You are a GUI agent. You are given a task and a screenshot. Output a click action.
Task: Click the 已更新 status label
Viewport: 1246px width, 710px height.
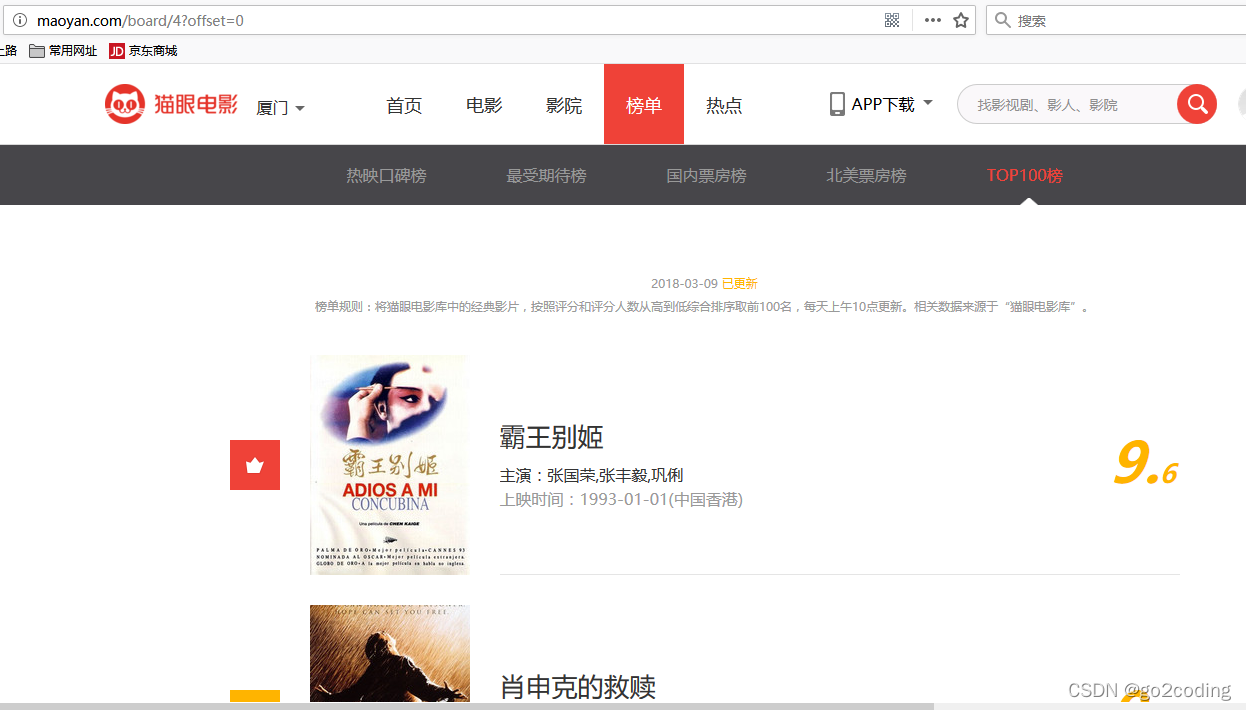pos(740,284)
